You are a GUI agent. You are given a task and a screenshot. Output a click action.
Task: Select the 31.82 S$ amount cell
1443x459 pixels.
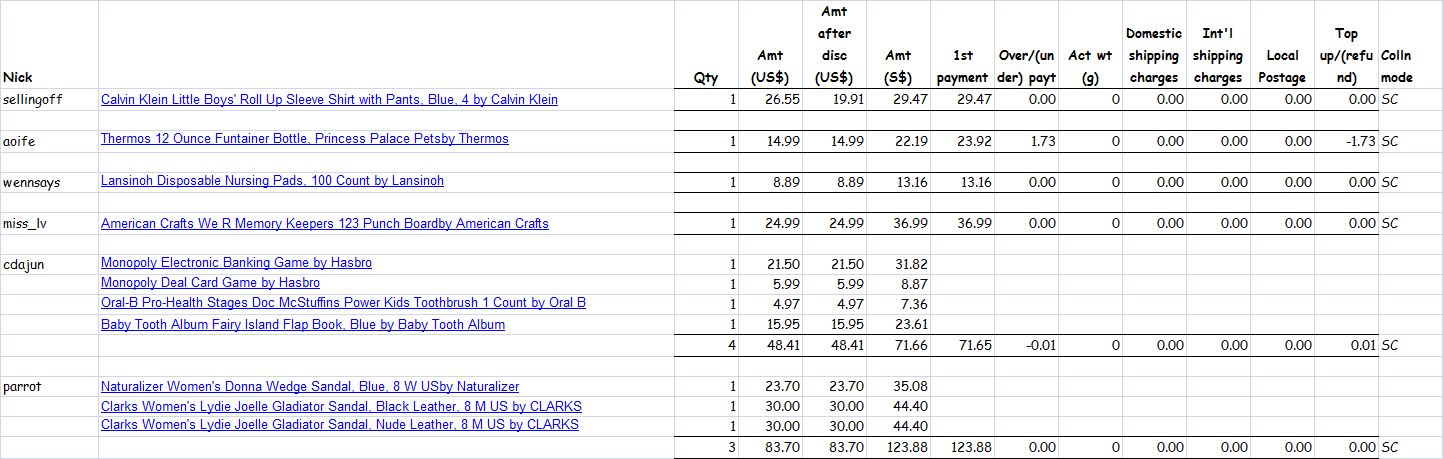click(x=898, y=264)
